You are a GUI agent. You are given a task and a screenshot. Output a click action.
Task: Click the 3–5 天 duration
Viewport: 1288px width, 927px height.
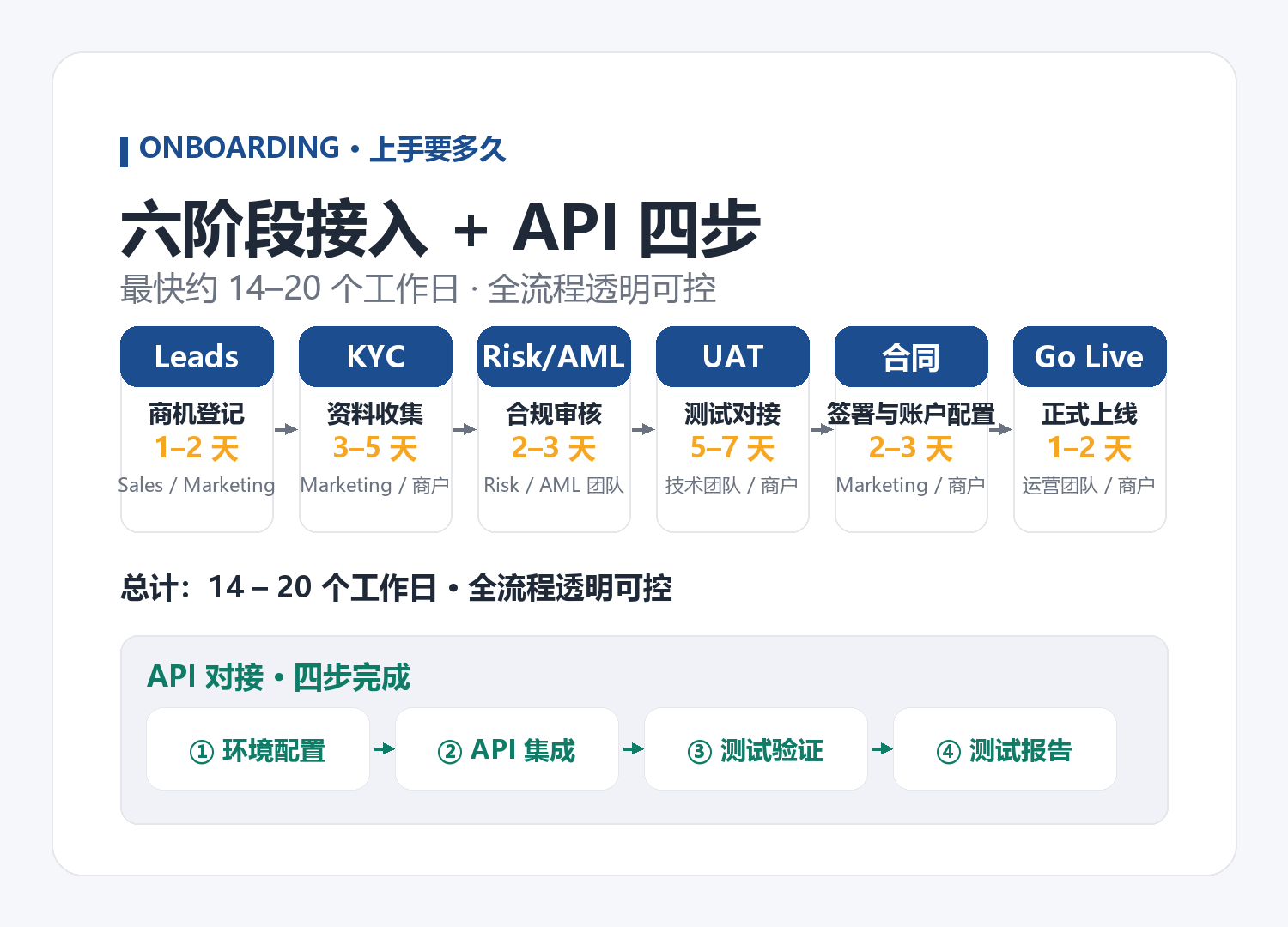pos(375,448)
